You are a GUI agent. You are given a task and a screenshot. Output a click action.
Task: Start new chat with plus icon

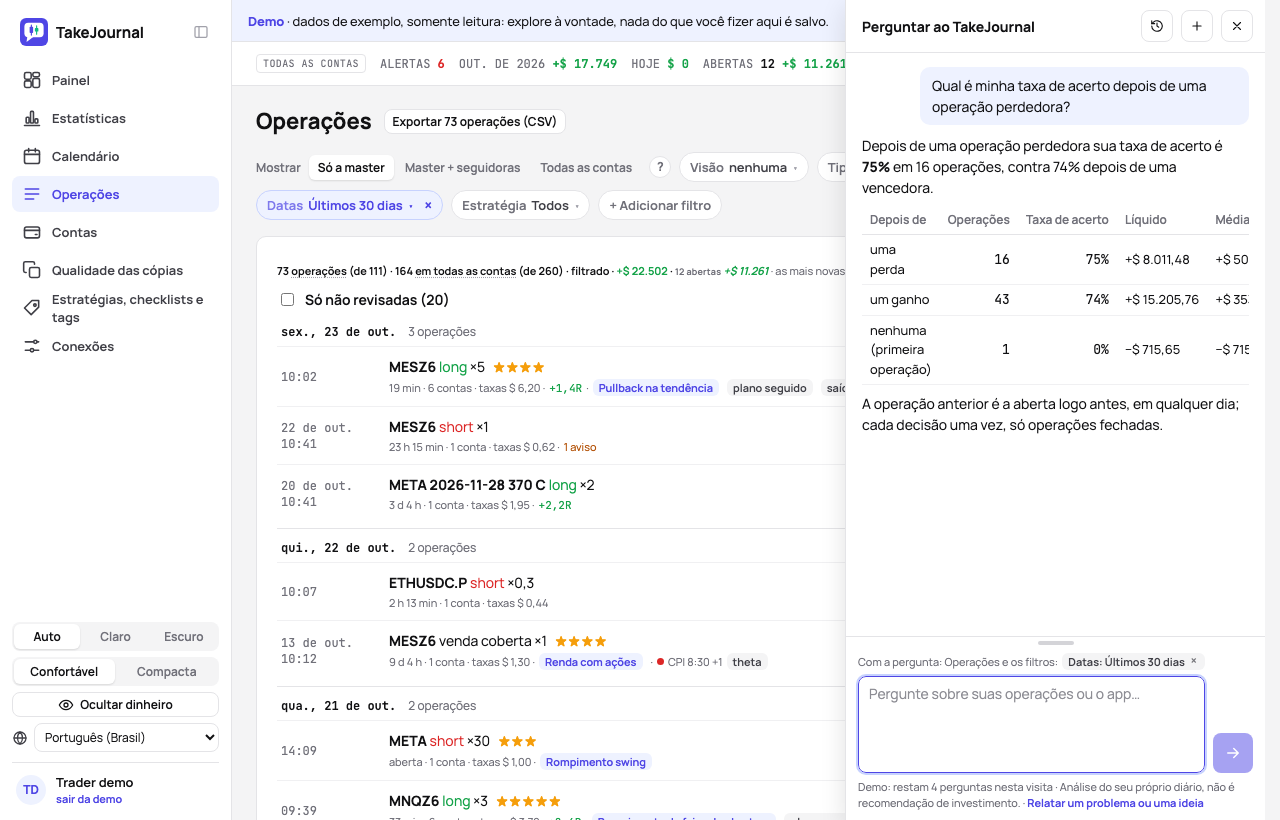(1197, 26)
